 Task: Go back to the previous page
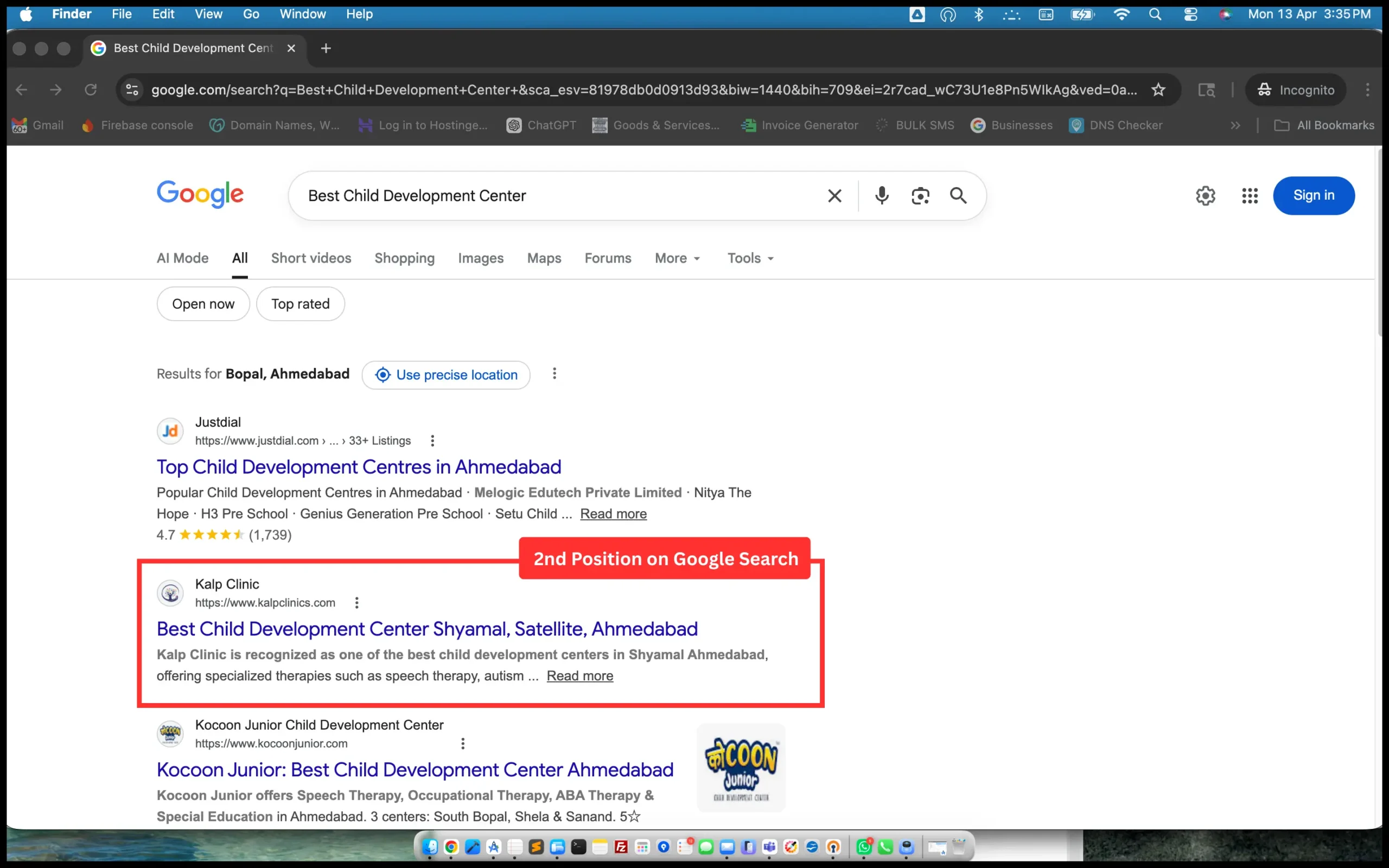(x=21, y=90)
